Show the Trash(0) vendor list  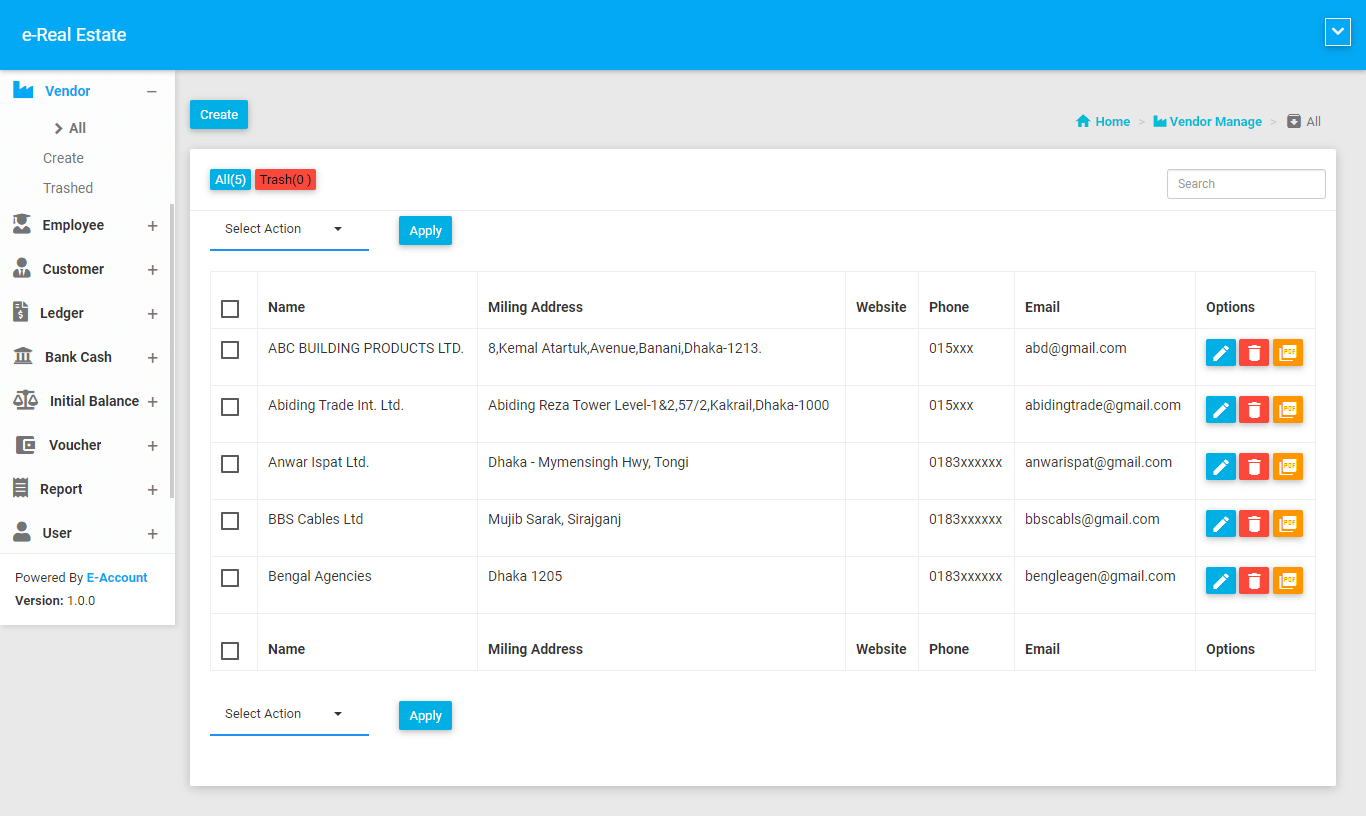[x=285, y=180]
